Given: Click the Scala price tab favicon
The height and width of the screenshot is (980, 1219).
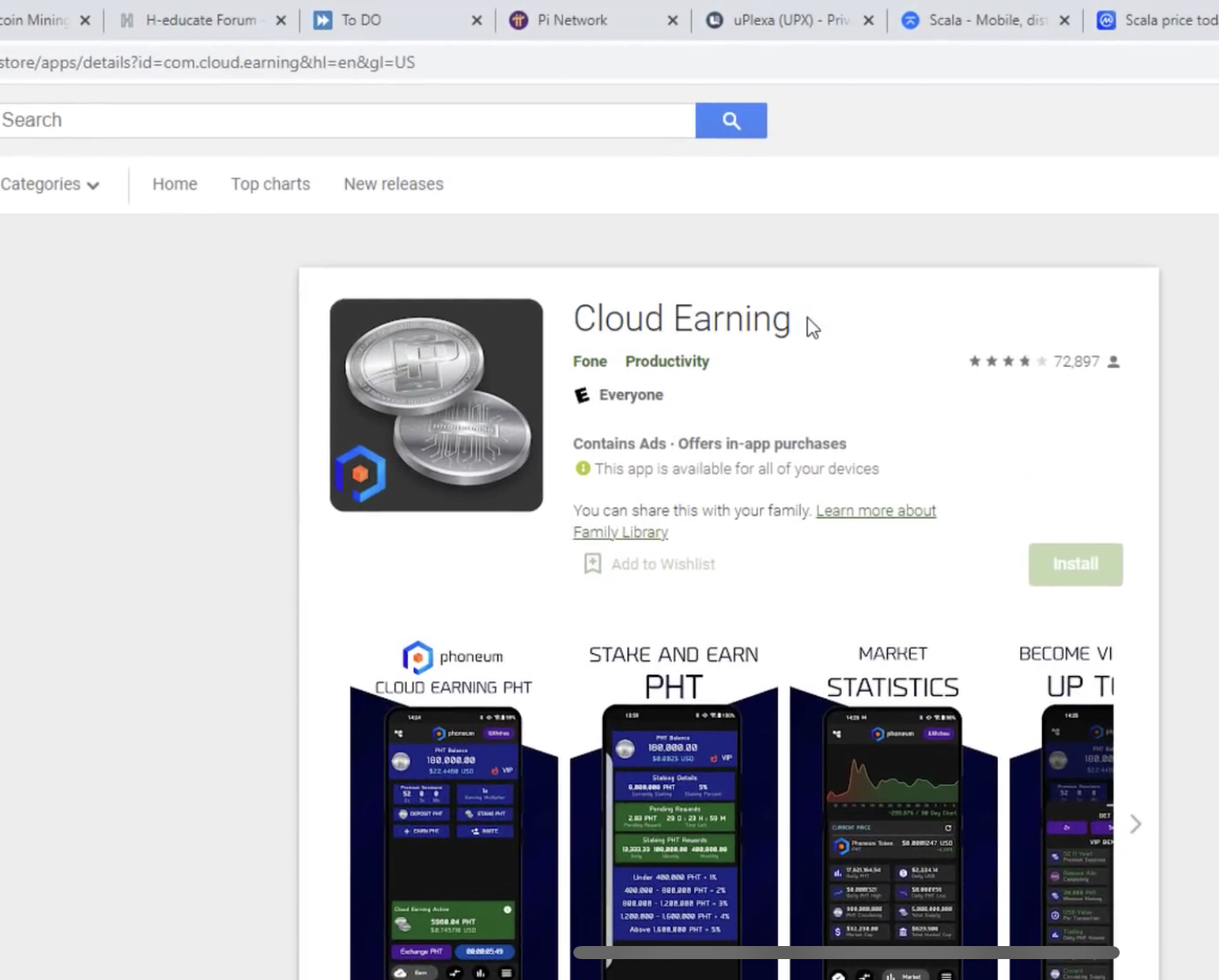Looking at the screenshot, I should [1106, 20].
